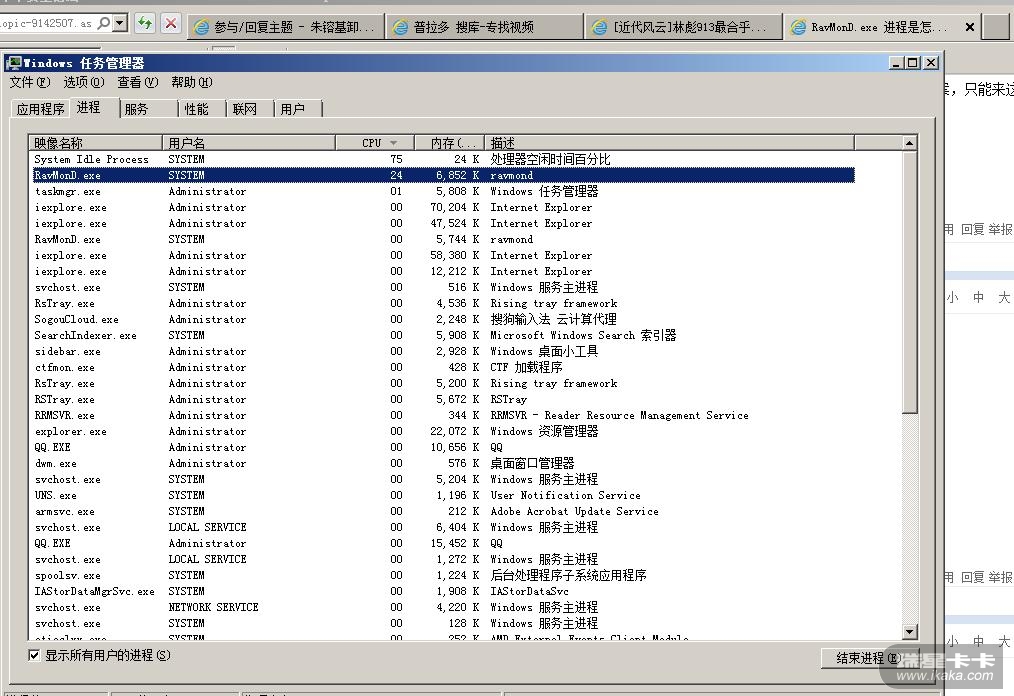The width and height of the screenshot is (1014, 696).
Task: Click the browser stop (red X) icon
Action: 171,25
